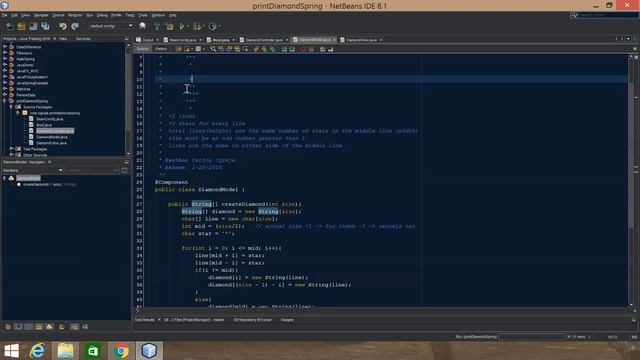Image resolution: width=640 pixels, height=360 pixels.
Task: Open the Members dropdown in Navigator
Action: [33, 170]
